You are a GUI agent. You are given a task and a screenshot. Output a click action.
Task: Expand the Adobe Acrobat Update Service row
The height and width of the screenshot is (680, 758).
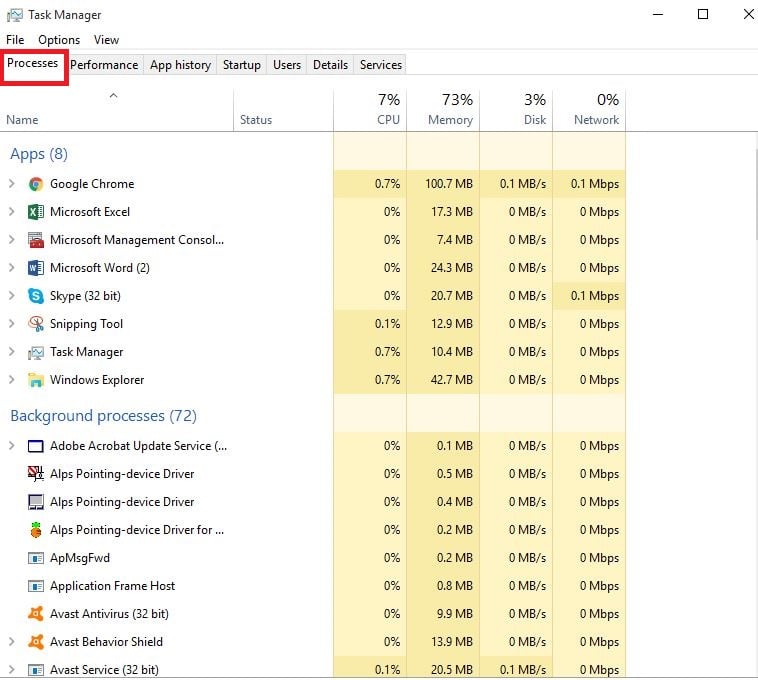[12, 446]
